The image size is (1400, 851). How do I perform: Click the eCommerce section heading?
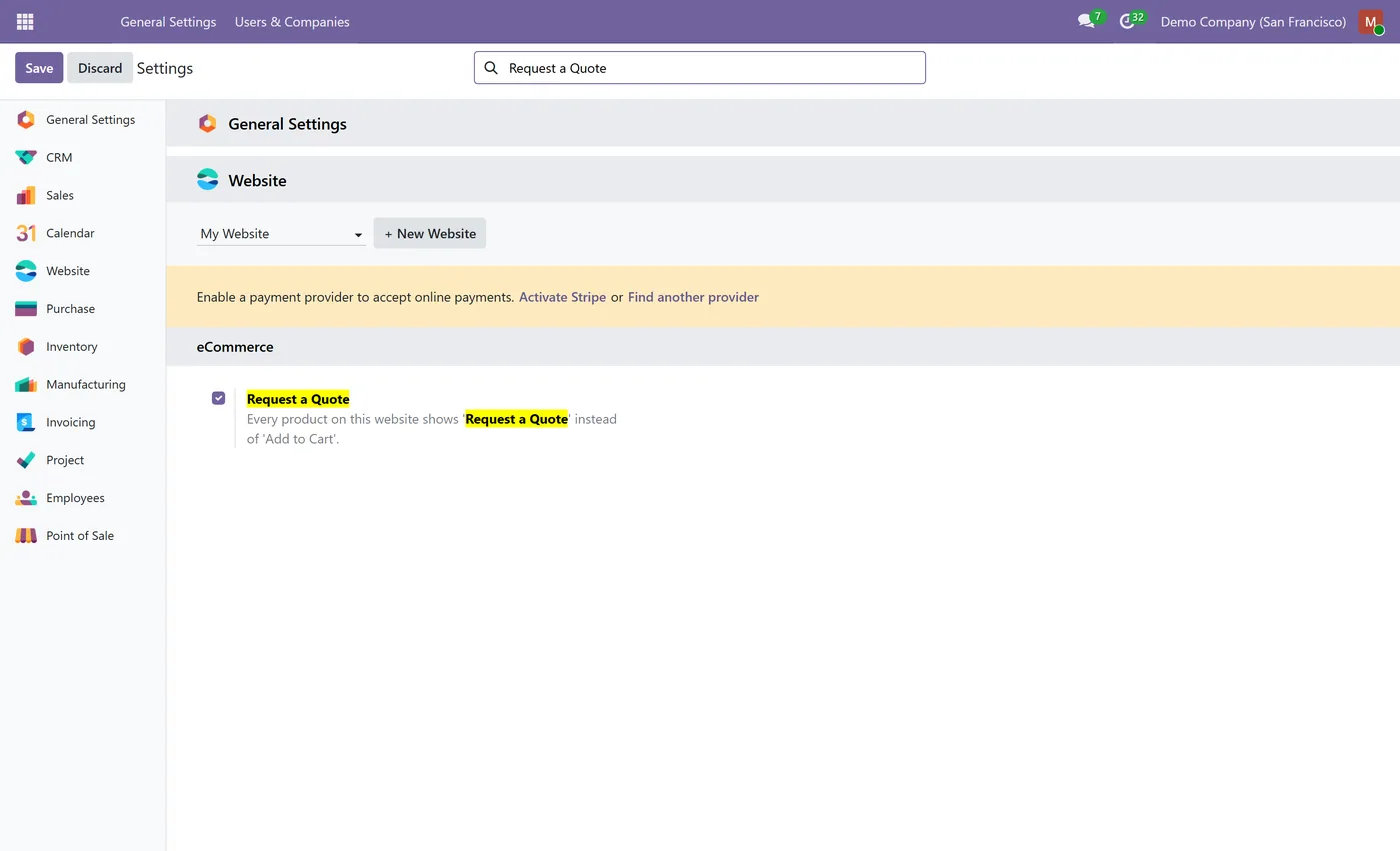[235, 347]
